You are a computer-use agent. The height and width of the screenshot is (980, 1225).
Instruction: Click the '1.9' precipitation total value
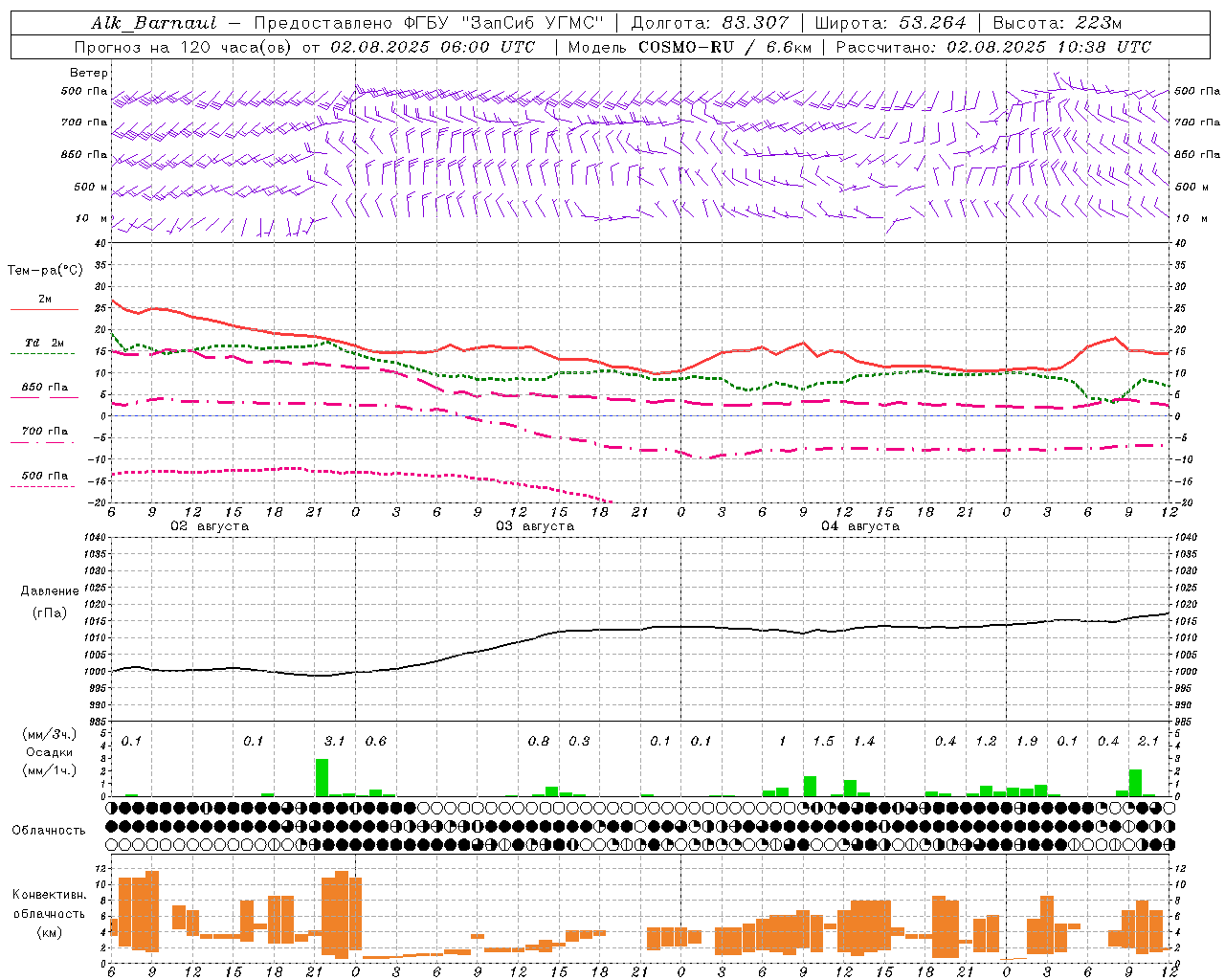[1027, 742]
